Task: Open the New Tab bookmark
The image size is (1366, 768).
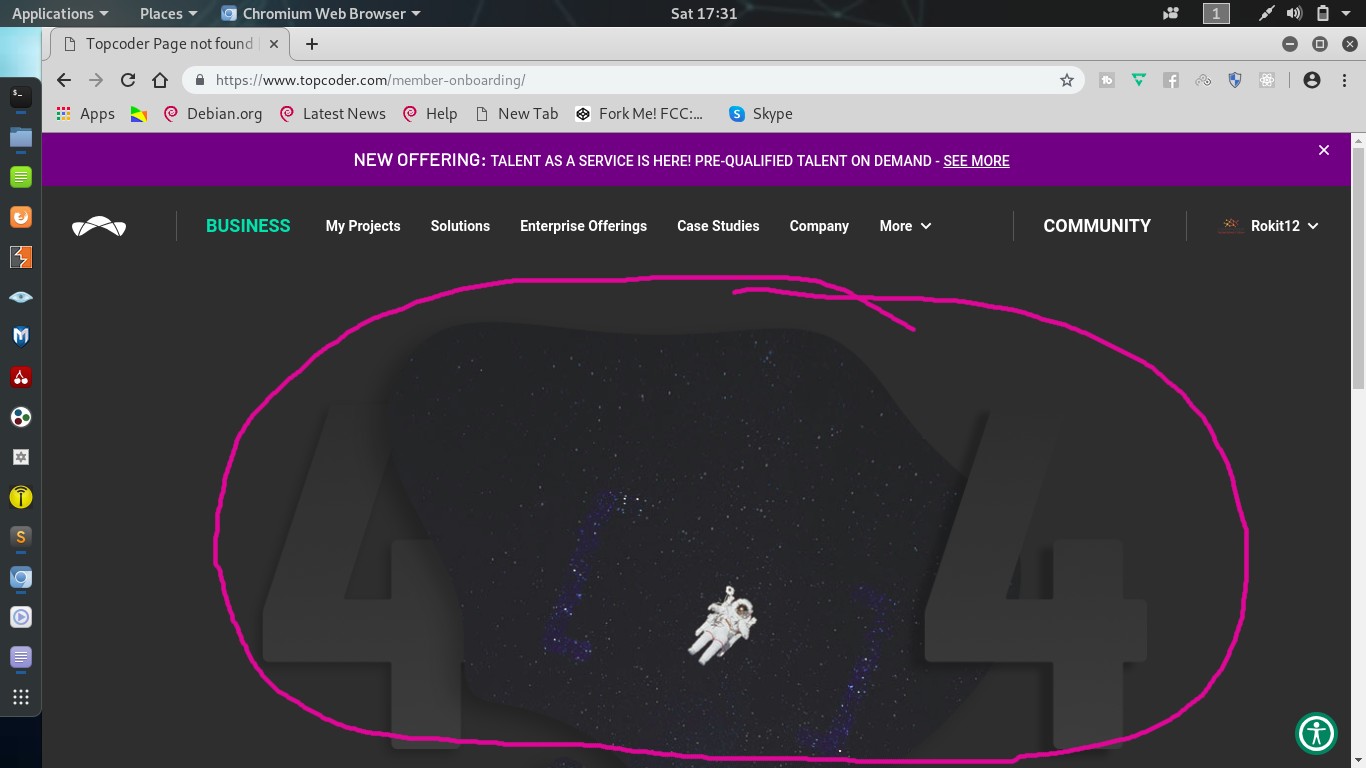Action: (x=516, y=114)
